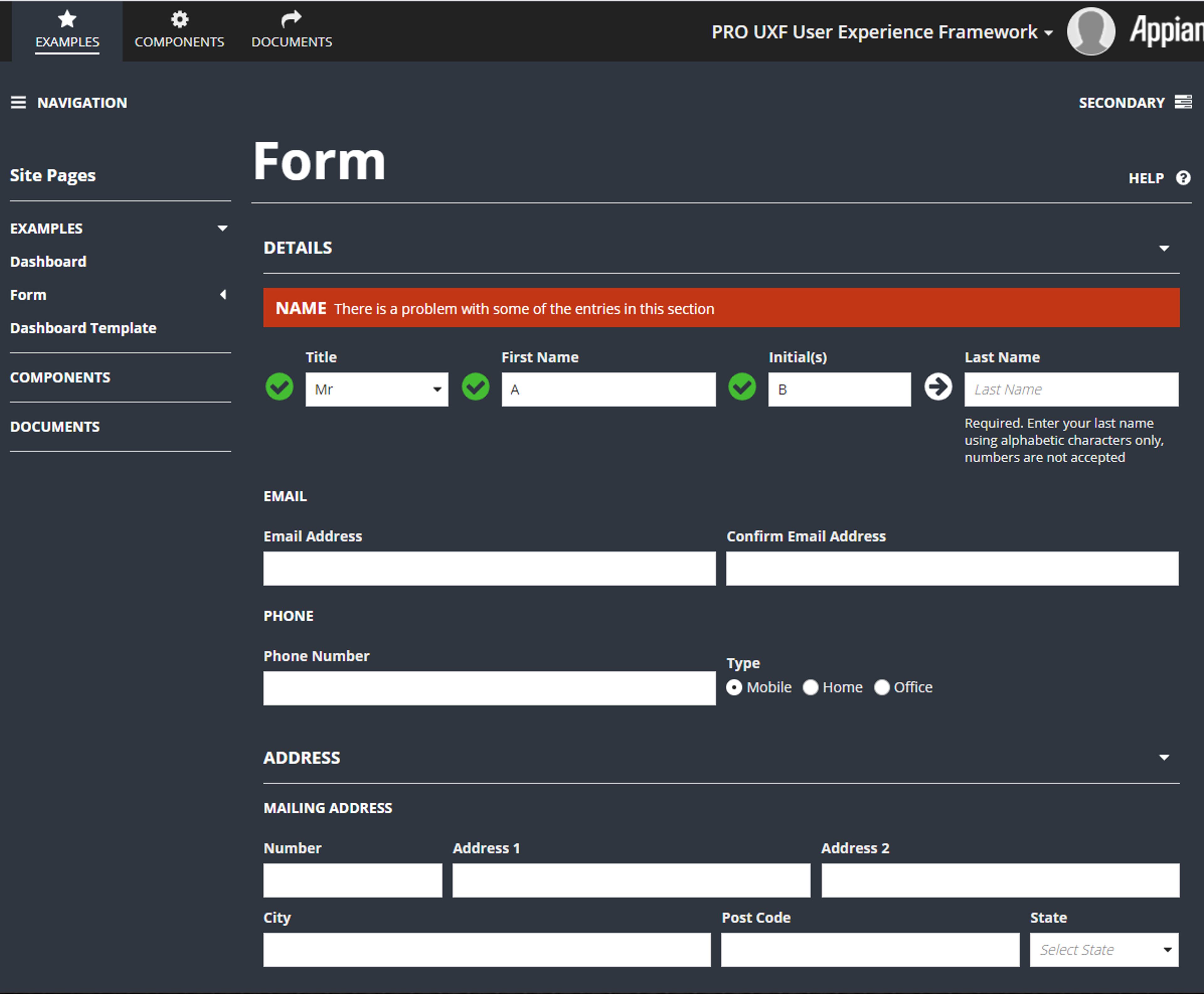Click the mailing Number field
This screenshot has width=1204, height=994.
tap(353, 880)
